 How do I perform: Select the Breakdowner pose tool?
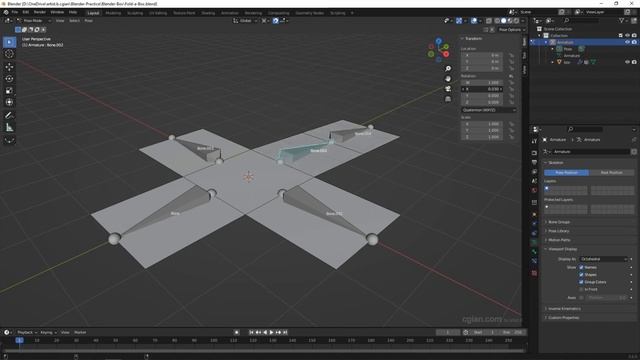point(9,140)
